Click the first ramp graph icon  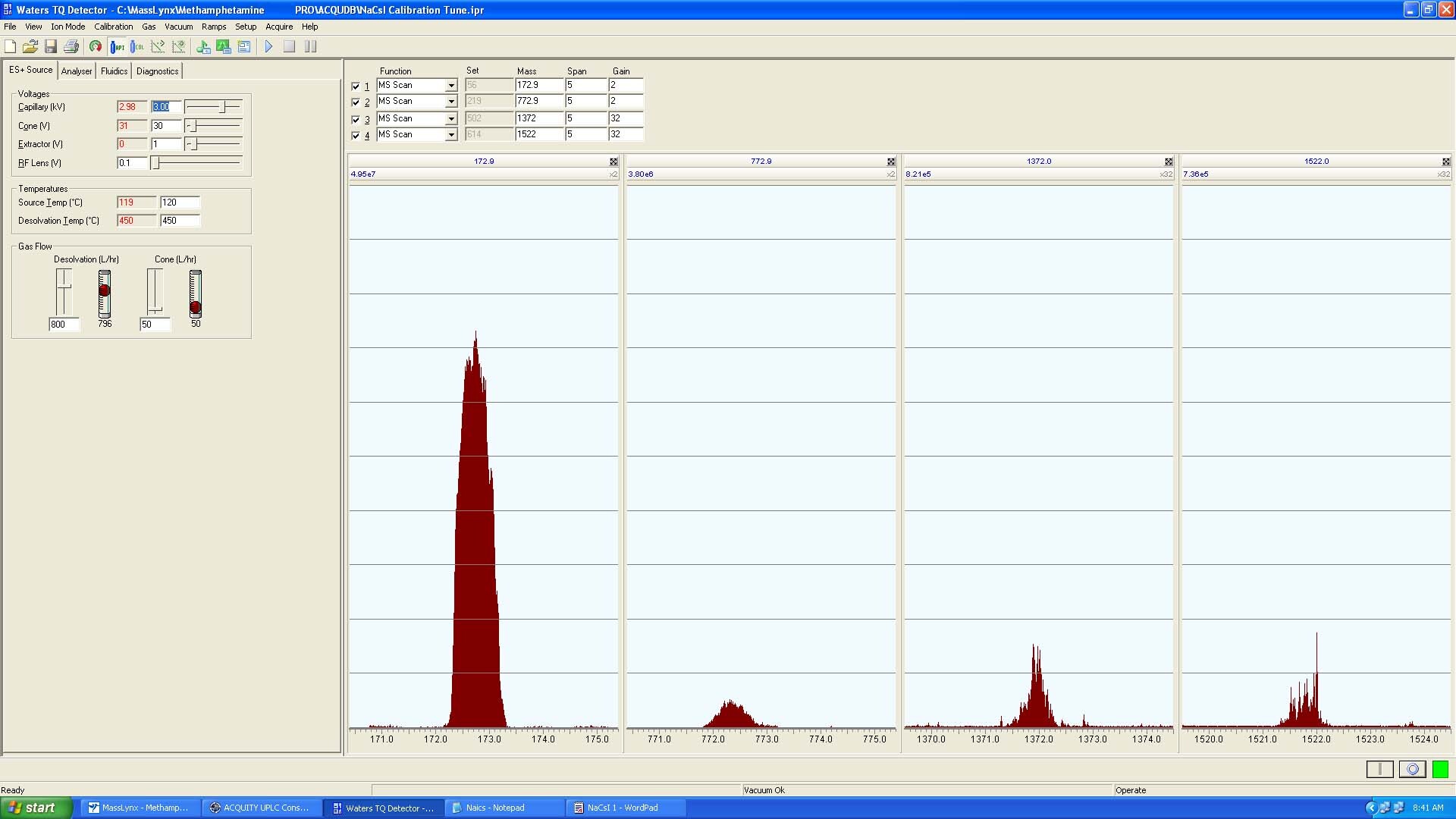pos(158,46)
